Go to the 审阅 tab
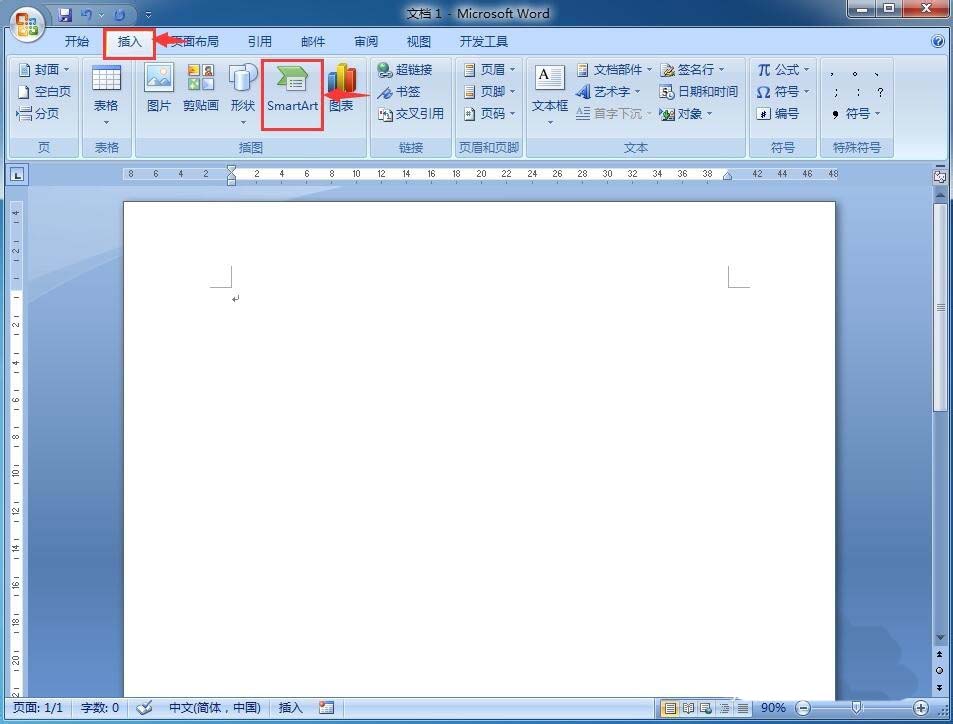The image size is (953, 724). (x=366, y=41)
